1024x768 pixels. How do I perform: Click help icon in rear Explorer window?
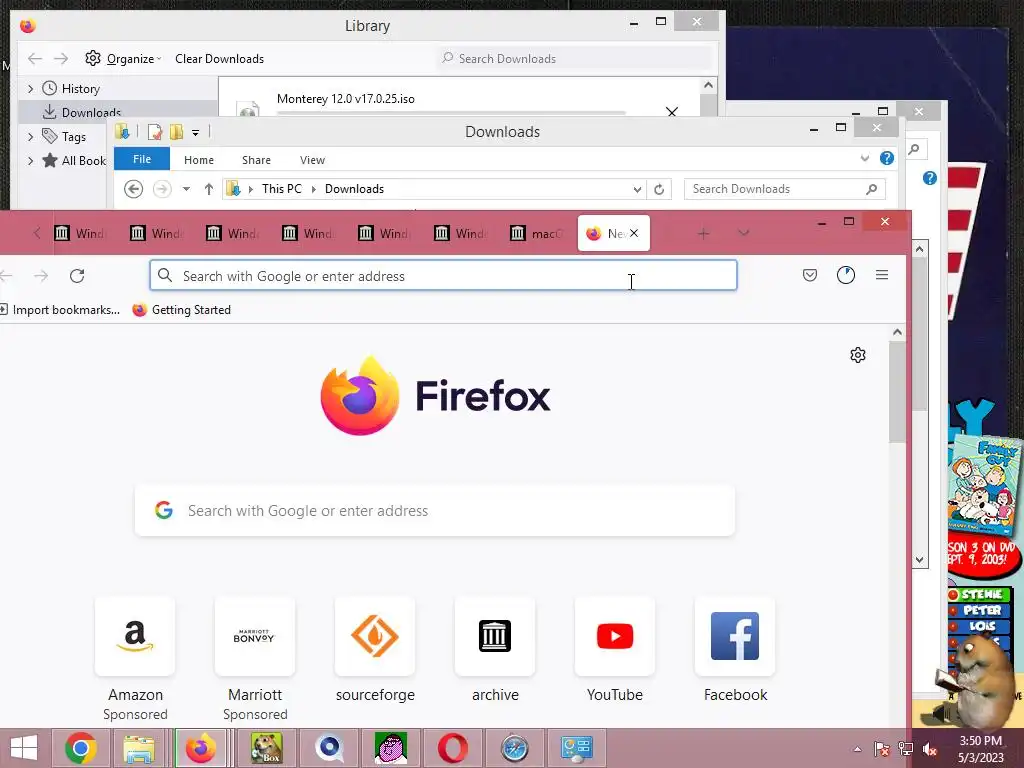point(929,178)
